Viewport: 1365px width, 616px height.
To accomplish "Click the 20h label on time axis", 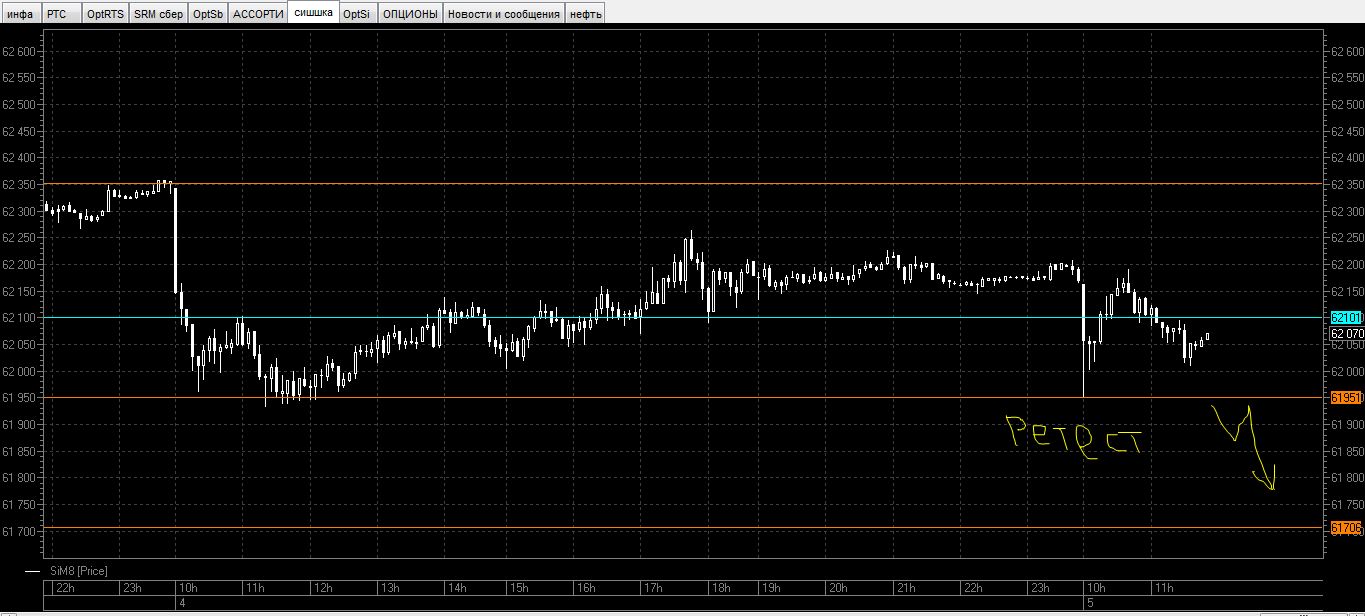I will tap(840, 587).
